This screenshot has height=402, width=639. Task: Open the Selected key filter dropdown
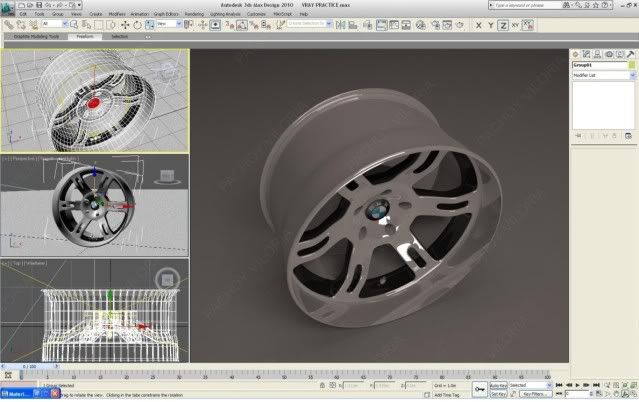(x=530, y=385)
